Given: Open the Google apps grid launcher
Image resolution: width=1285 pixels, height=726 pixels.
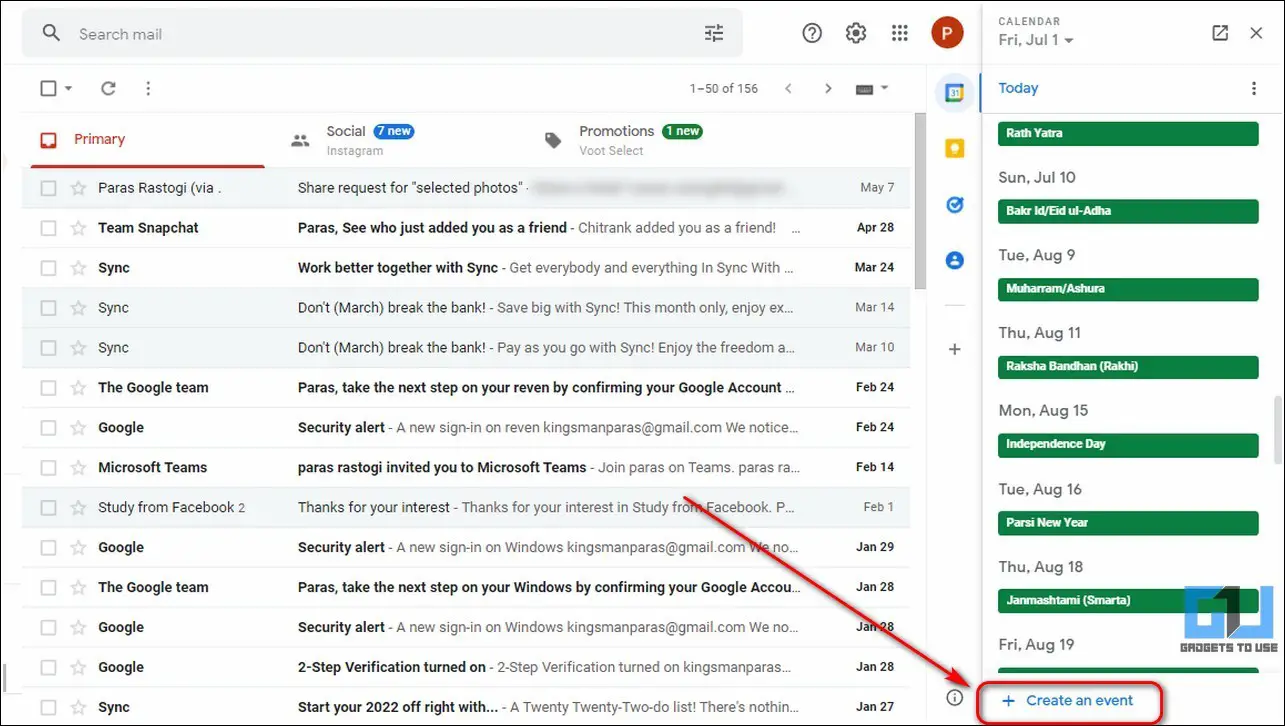Looking at the screenshot, I should tap(900, 33).
